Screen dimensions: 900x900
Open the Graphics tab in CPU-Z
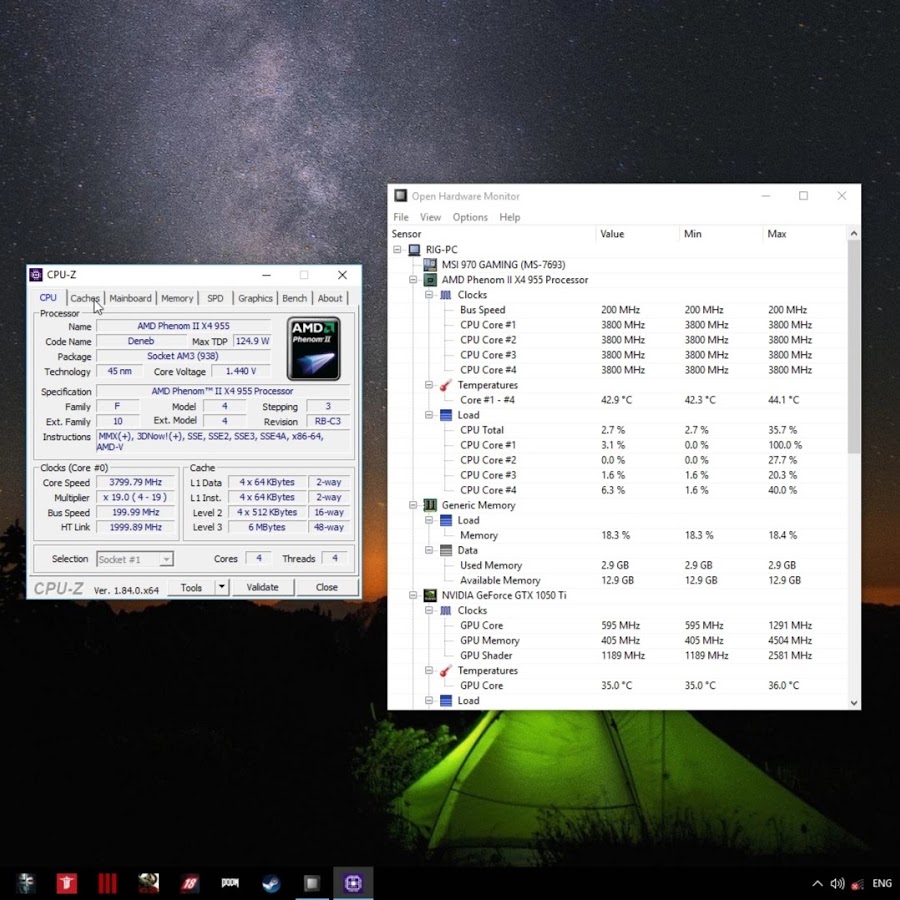(x=255, y=298)
